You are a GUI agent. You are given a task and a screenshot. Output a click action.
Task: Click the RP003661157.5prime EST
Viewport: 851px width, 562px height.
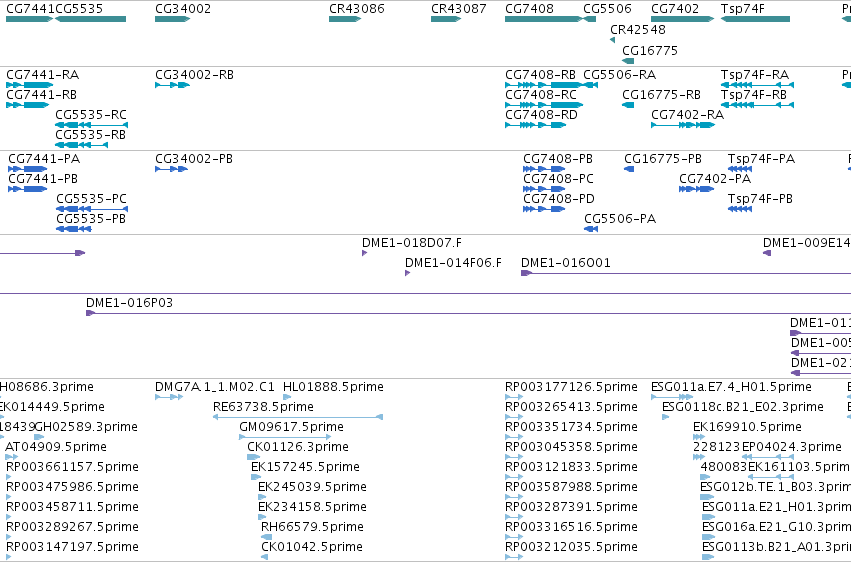[8, 477]
